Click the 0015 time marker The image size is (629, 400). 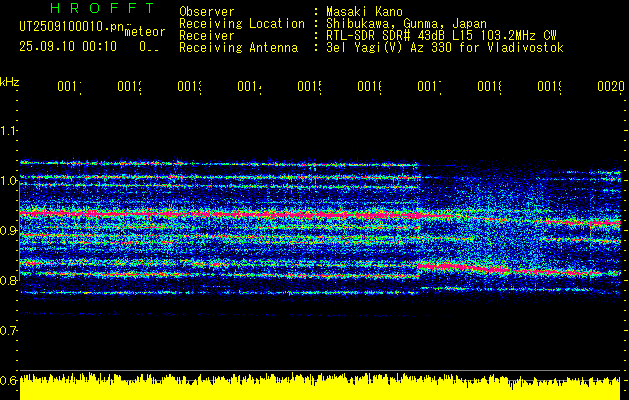click(310, 86)
